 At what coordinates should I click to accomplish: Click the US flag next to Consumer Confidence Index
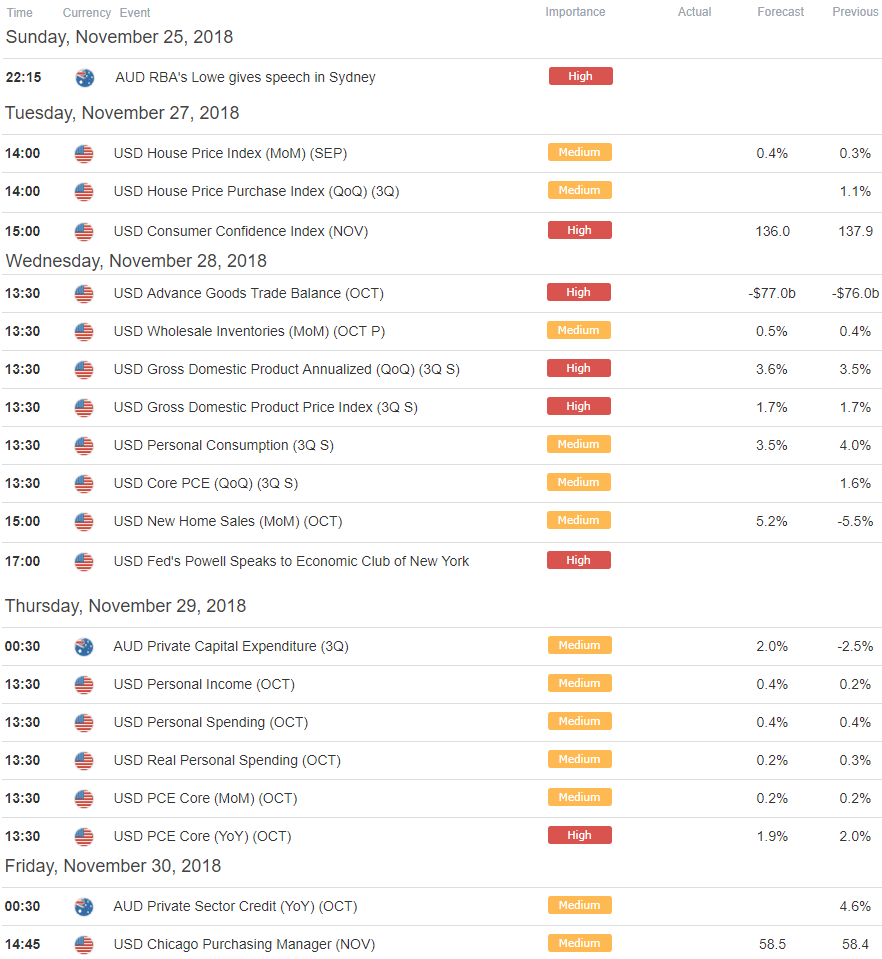[x=84, y=232]
